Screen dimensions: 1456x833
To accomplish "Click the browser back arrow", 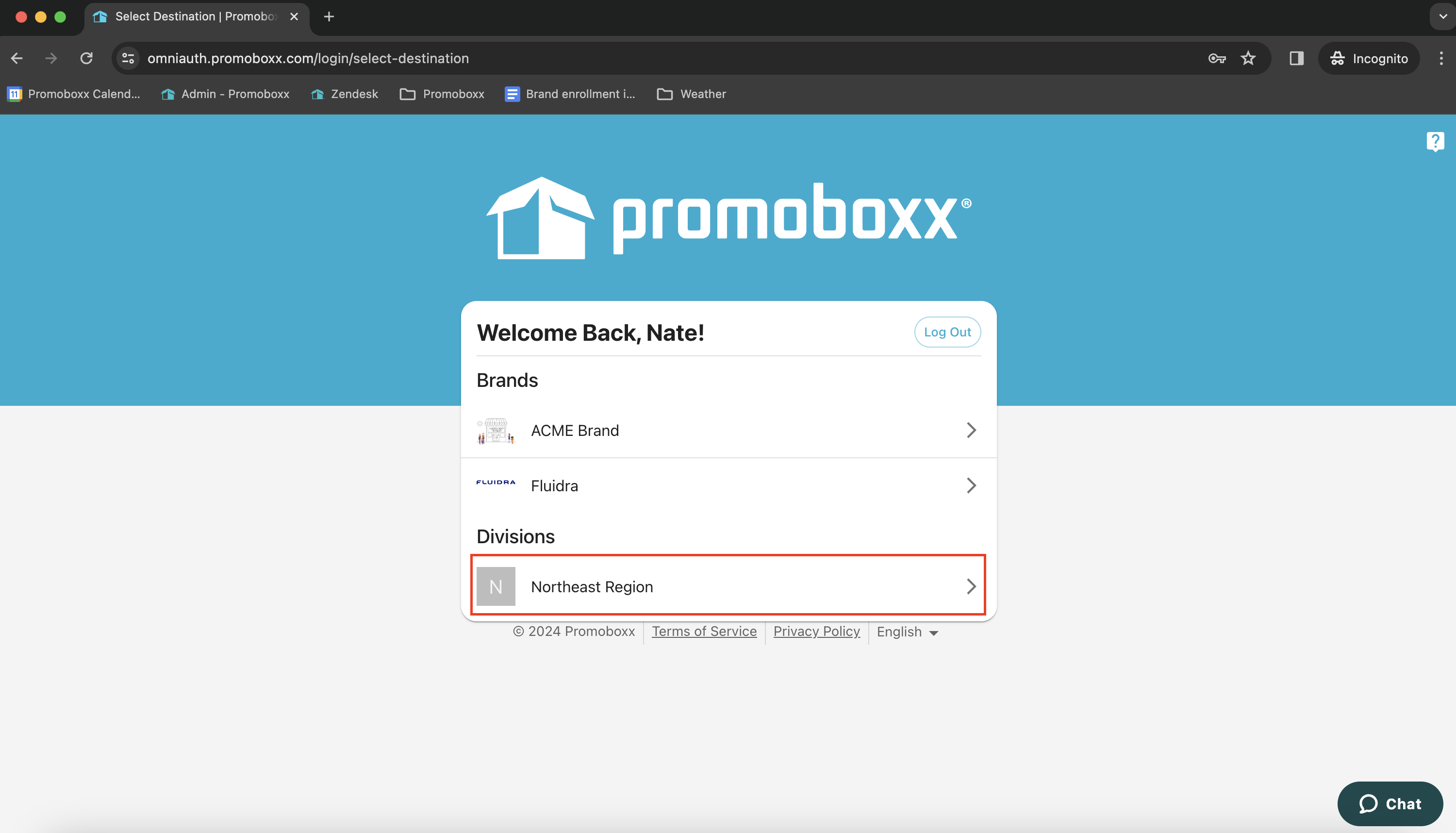I will 17,58.
